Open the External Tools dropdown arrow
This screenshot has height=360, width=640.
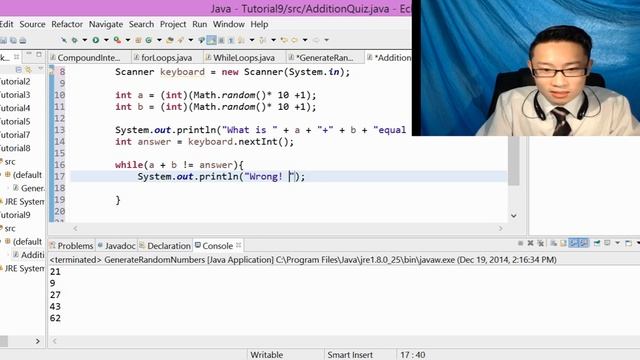pos(128,40)
